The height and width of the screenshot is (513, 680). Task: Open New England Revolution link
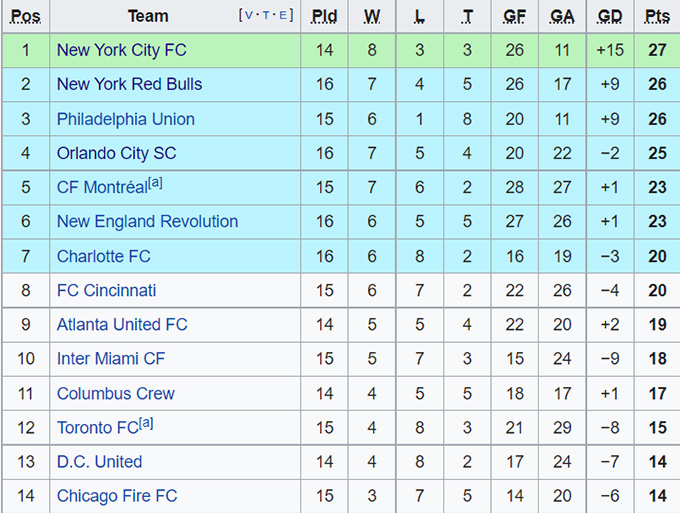pos(147,222)
